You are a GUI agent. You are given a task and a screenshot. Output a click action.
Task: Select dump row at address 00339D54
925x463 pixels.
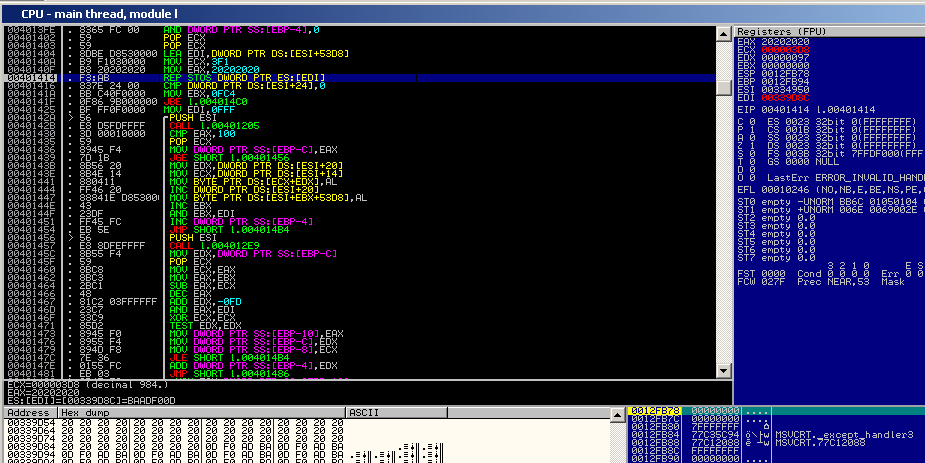tap(30, 423)
